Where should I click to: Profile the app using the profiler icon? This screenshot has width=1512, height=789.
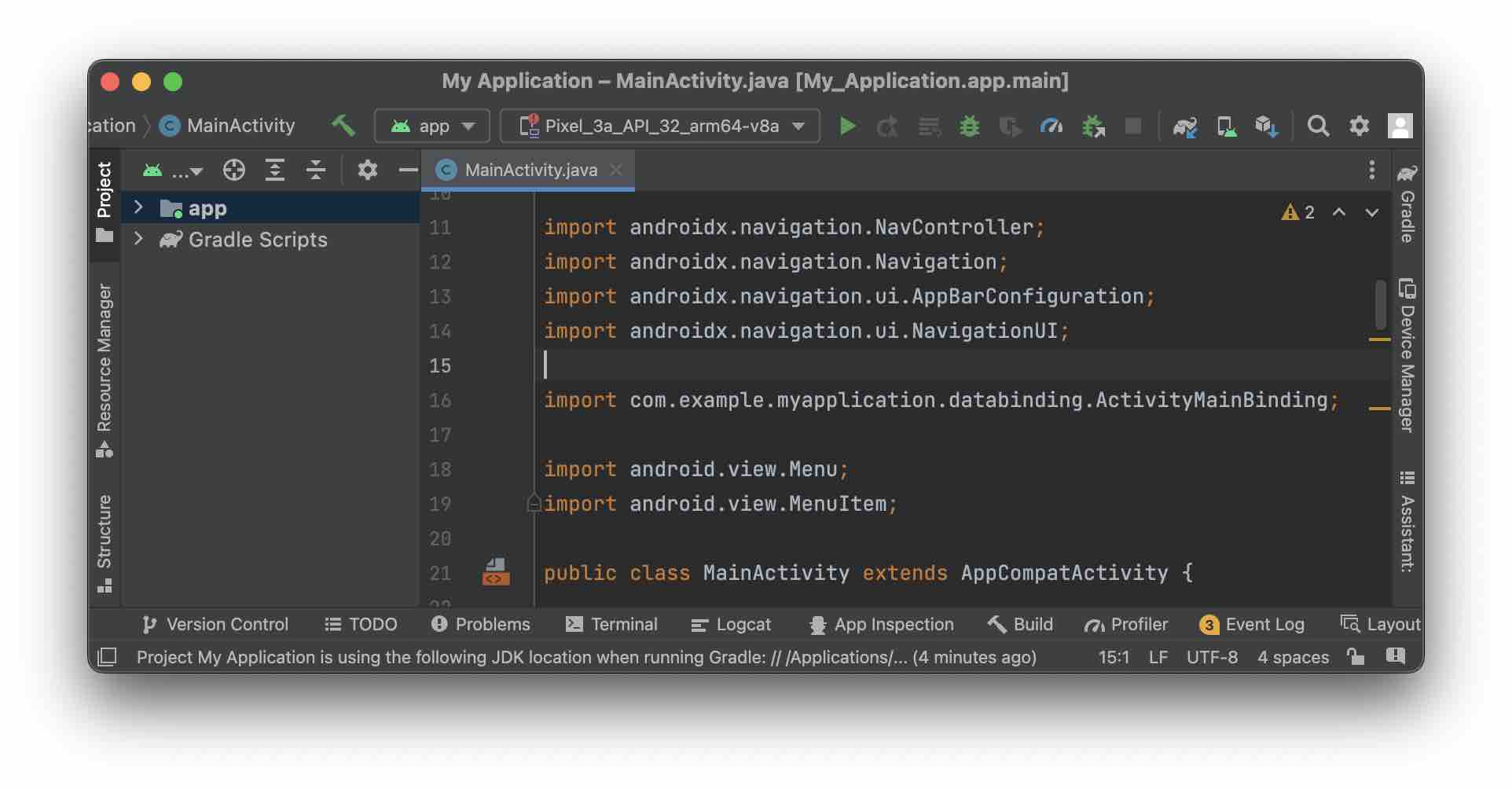click(x=1052, y=126)
